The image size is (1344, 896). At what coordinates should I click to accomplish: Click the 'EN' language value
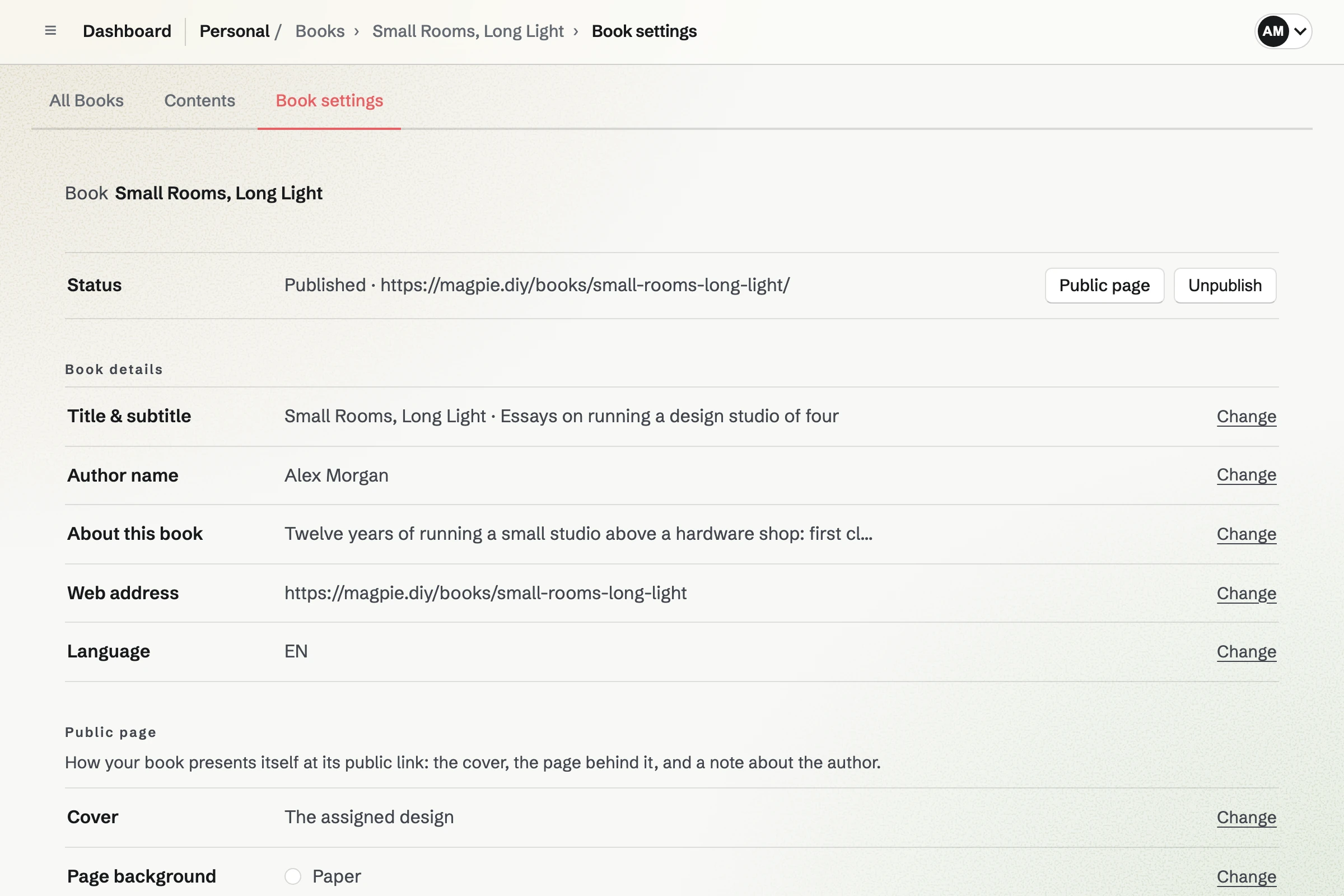coord(296,651)
